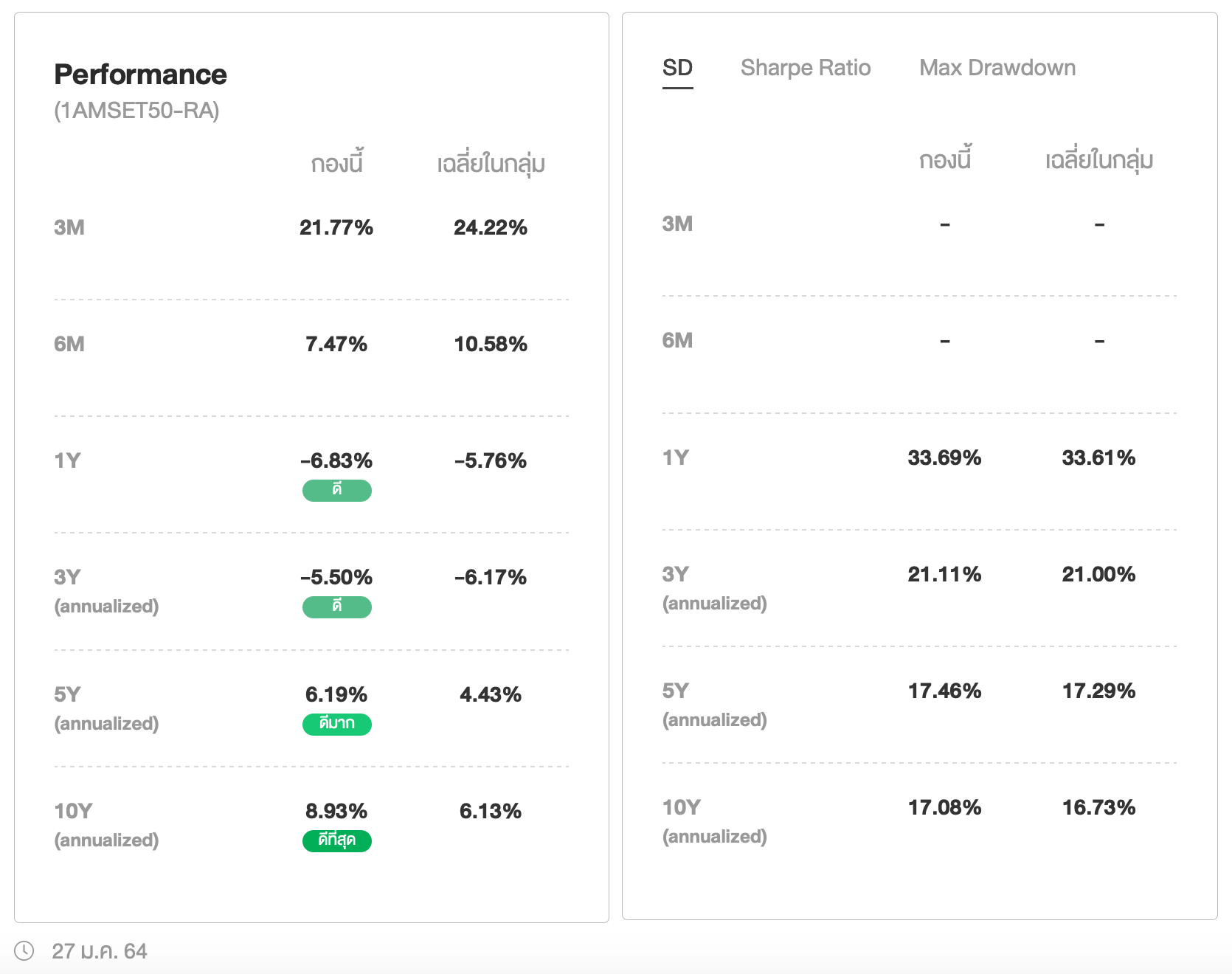Click the 3Y group average return -6.17%
1232x974 pixels.
coord(490,577)
